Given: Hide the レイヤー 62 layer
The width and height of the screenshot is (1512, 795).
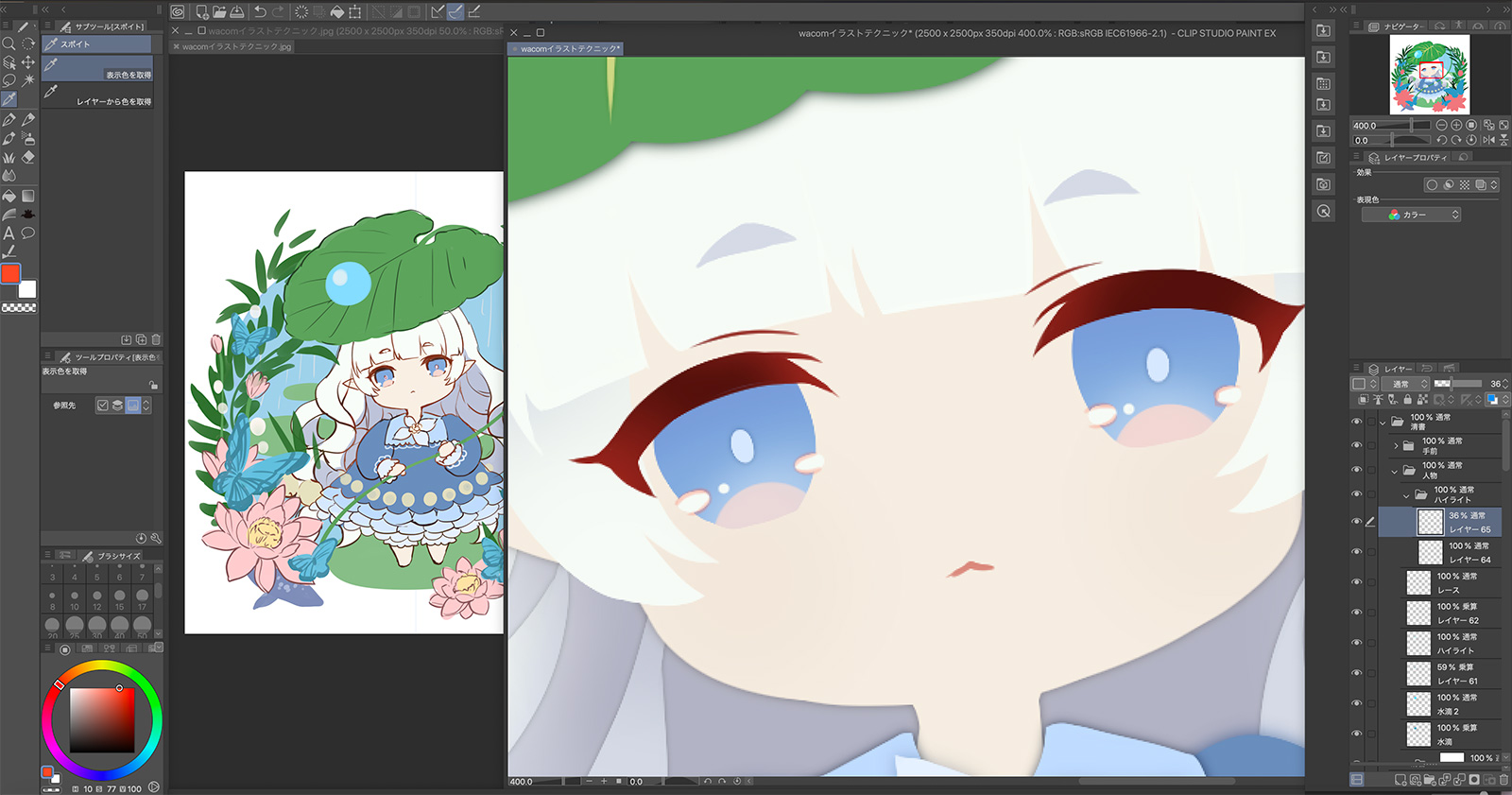Looking at the screenshot, I should point(1357,613).
